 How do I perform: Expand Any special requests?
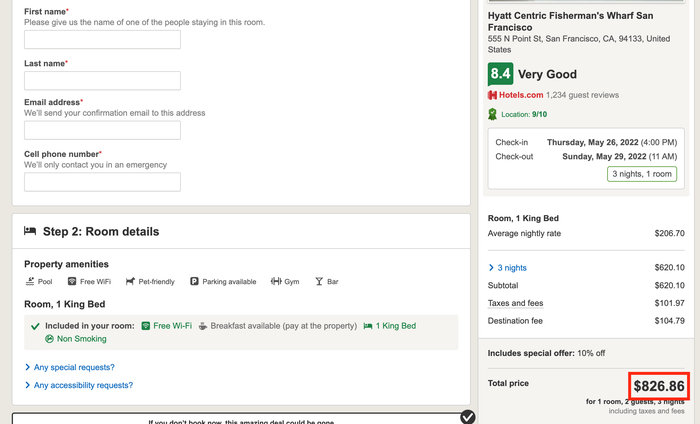[x=70, y=367]
